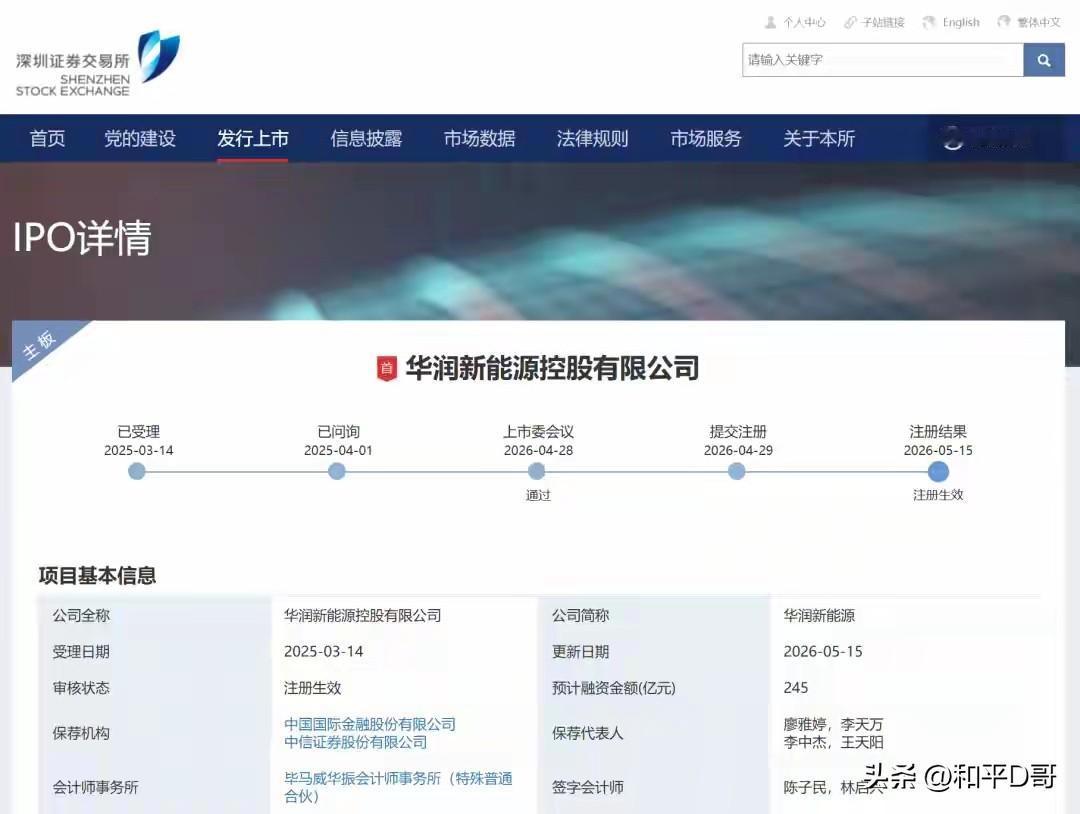Open the 法律规则 menu item

[592, 138]
